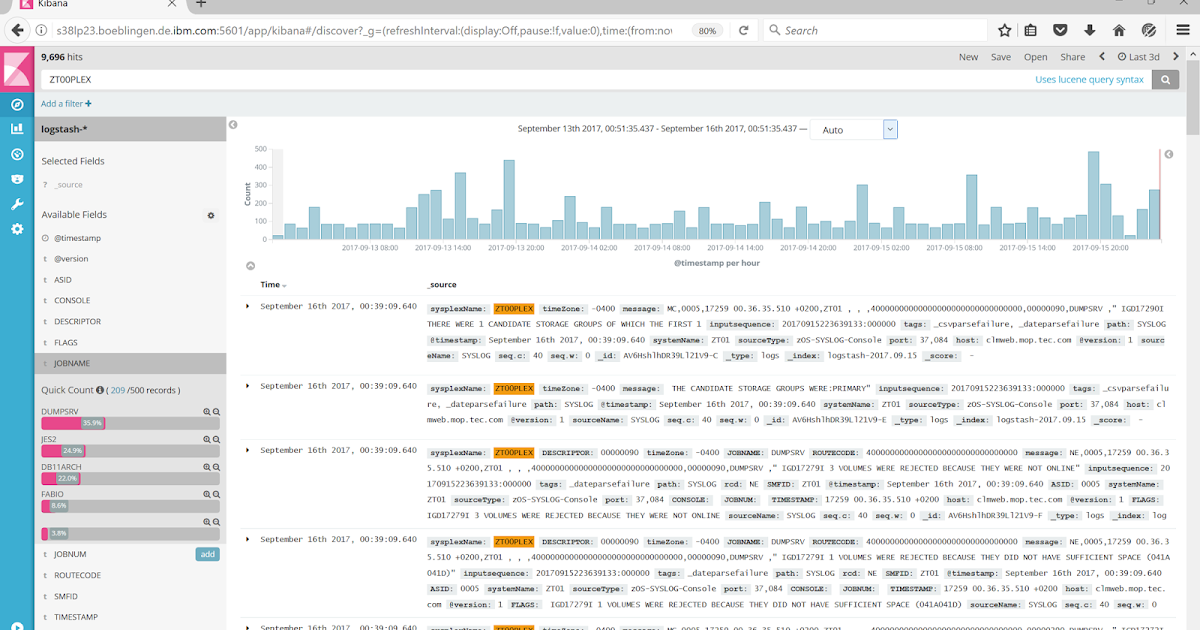Add JOBNUM field using its add button
Image resolution: width=1200 pixels, height=630 pixels.
[x=206, y=553]
